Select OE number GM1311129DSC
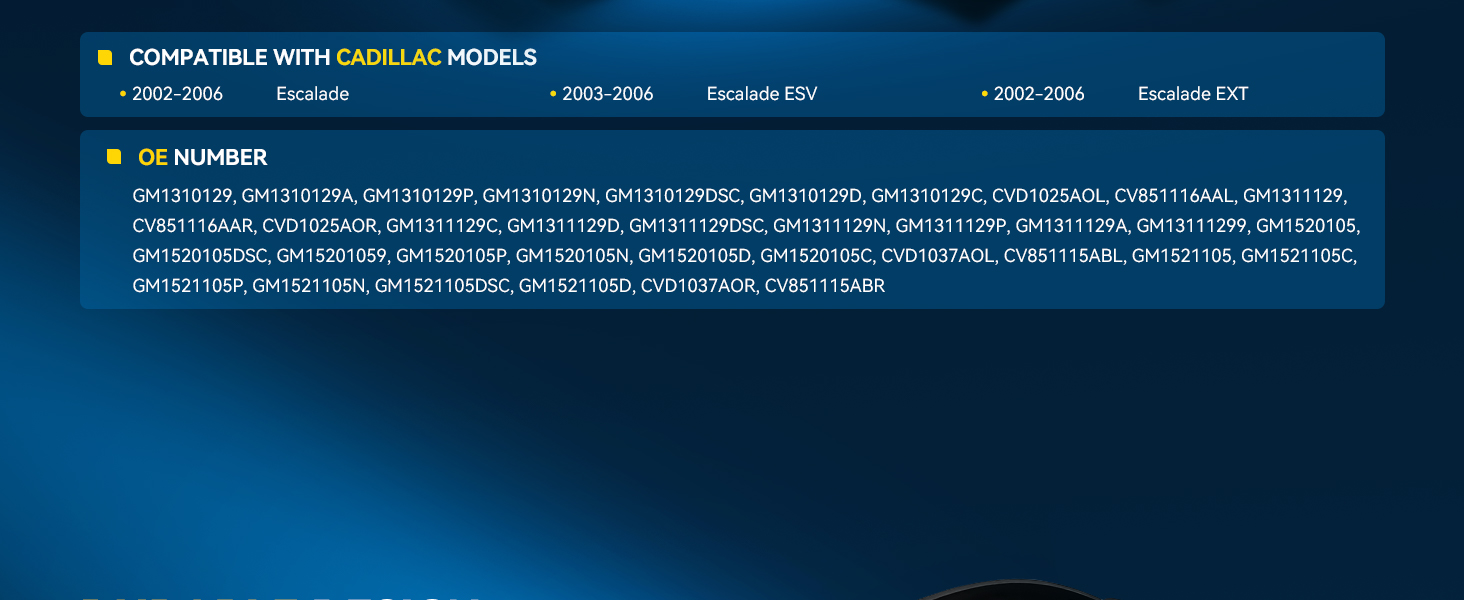1464x600 pixels. tap(695, 226)
